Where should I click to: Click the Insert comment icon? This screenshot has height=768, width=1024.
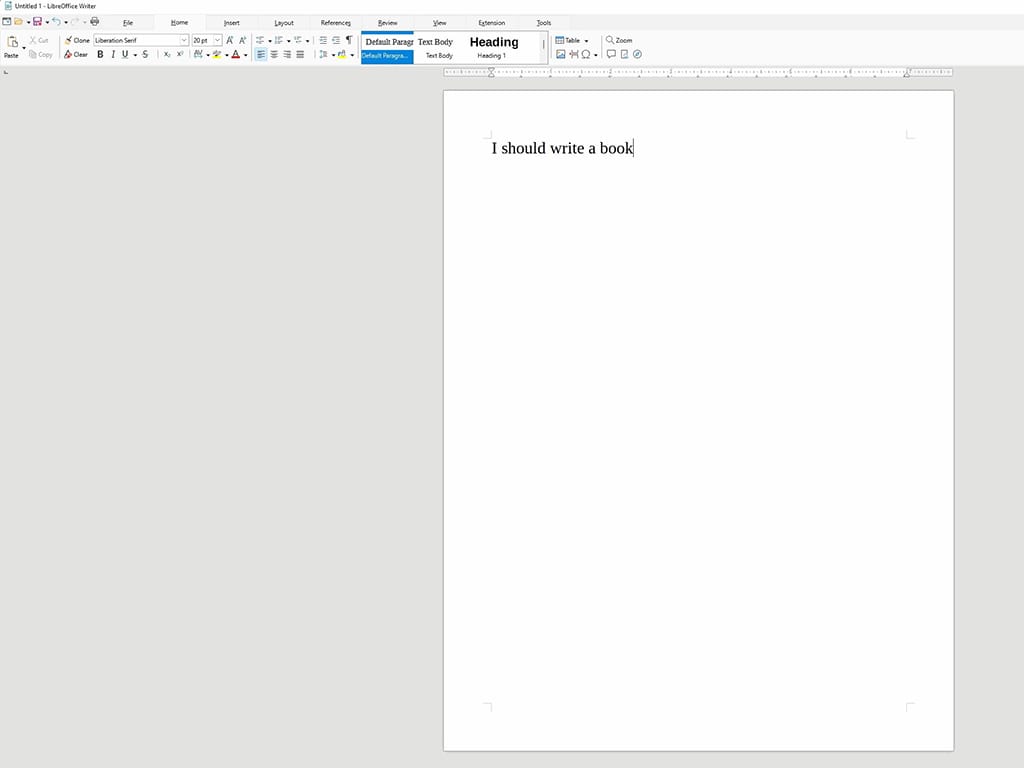coord(611,54)
